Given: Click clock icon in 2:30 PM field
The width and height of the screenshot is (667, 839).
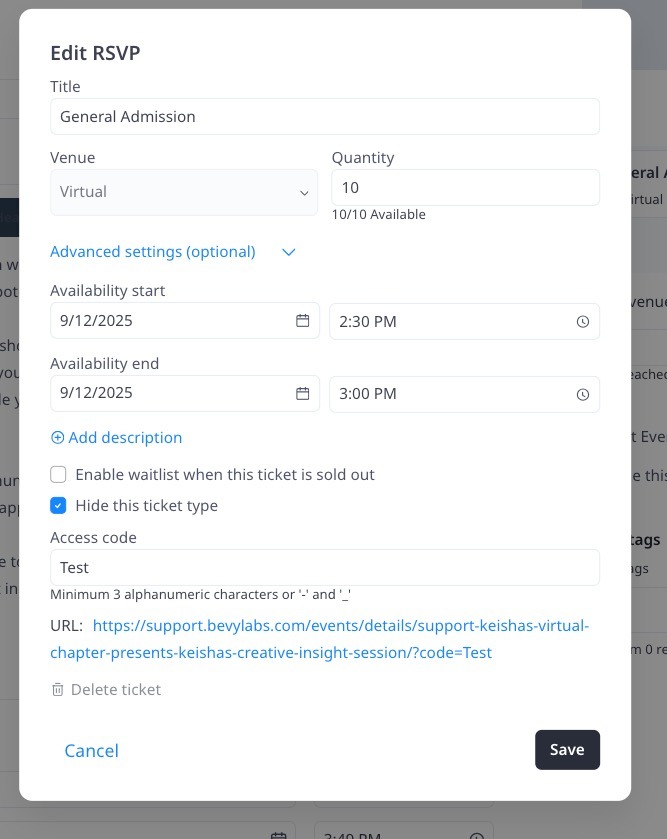Looking at the screenshot, I should 583,322.
